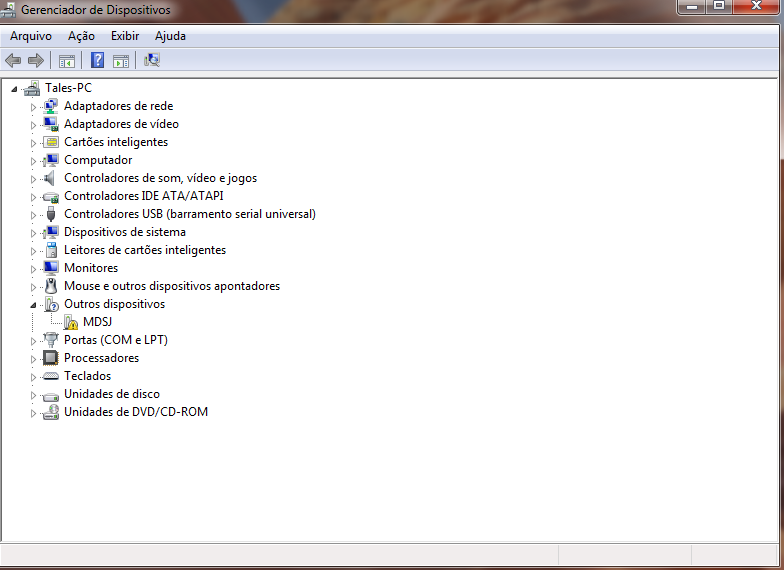This screenshot has width=784, height=570.
Task: Toggle the action pane toolbar icon
Action: (121, 61)
